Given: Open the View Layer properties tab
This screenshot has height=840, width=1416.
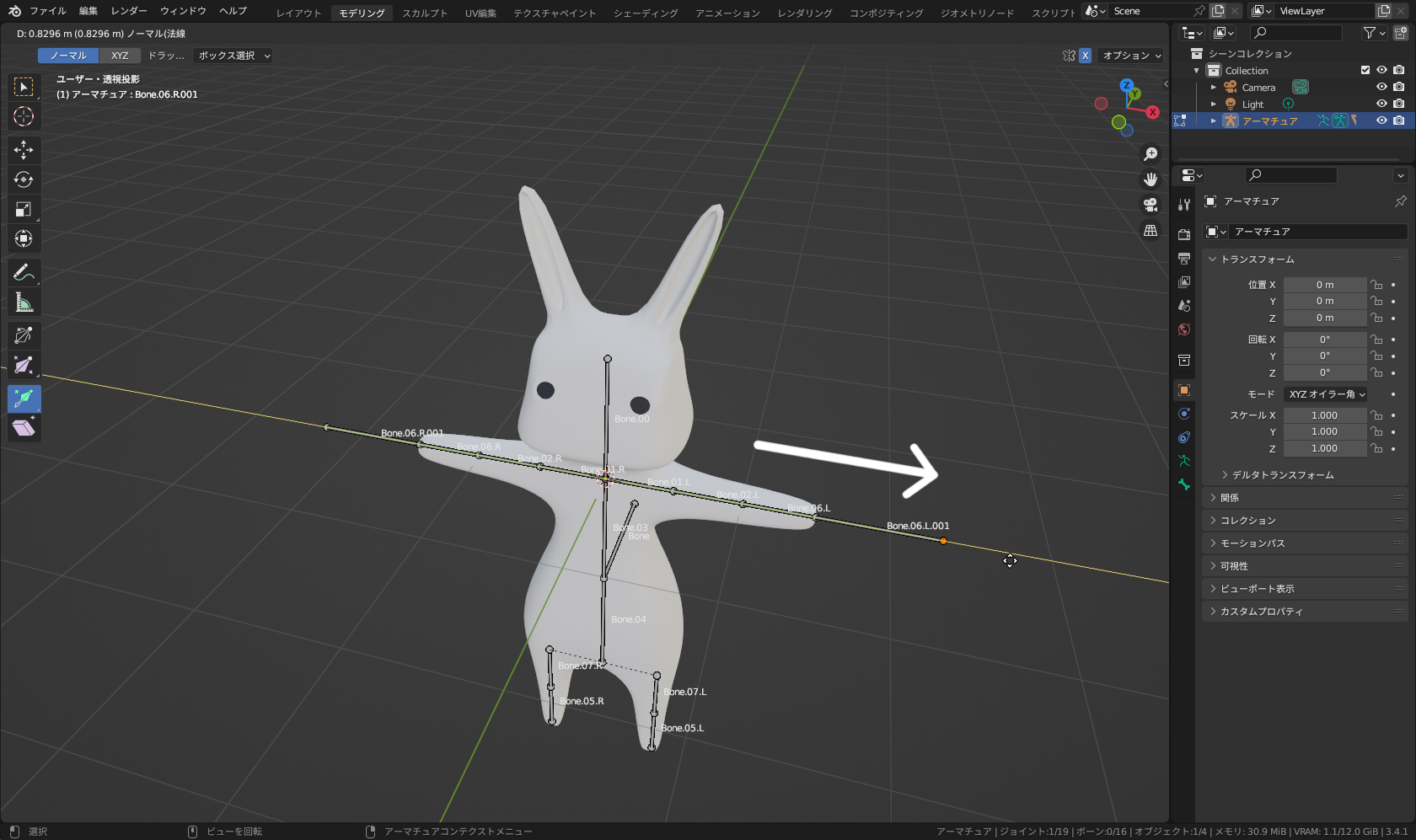Looking at the screenshot, I should [x=1184, y=281].
